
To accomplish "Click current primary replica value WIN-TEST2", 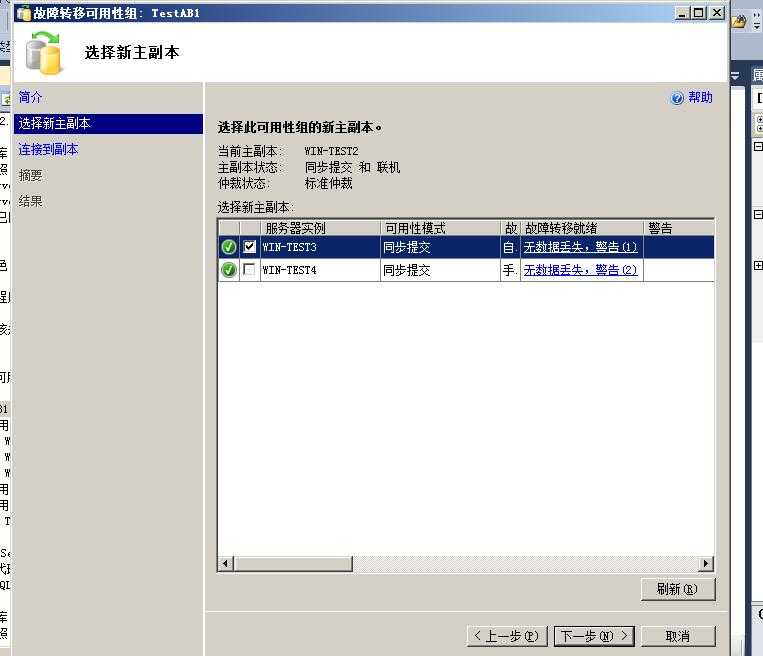I will coord(331,151).
